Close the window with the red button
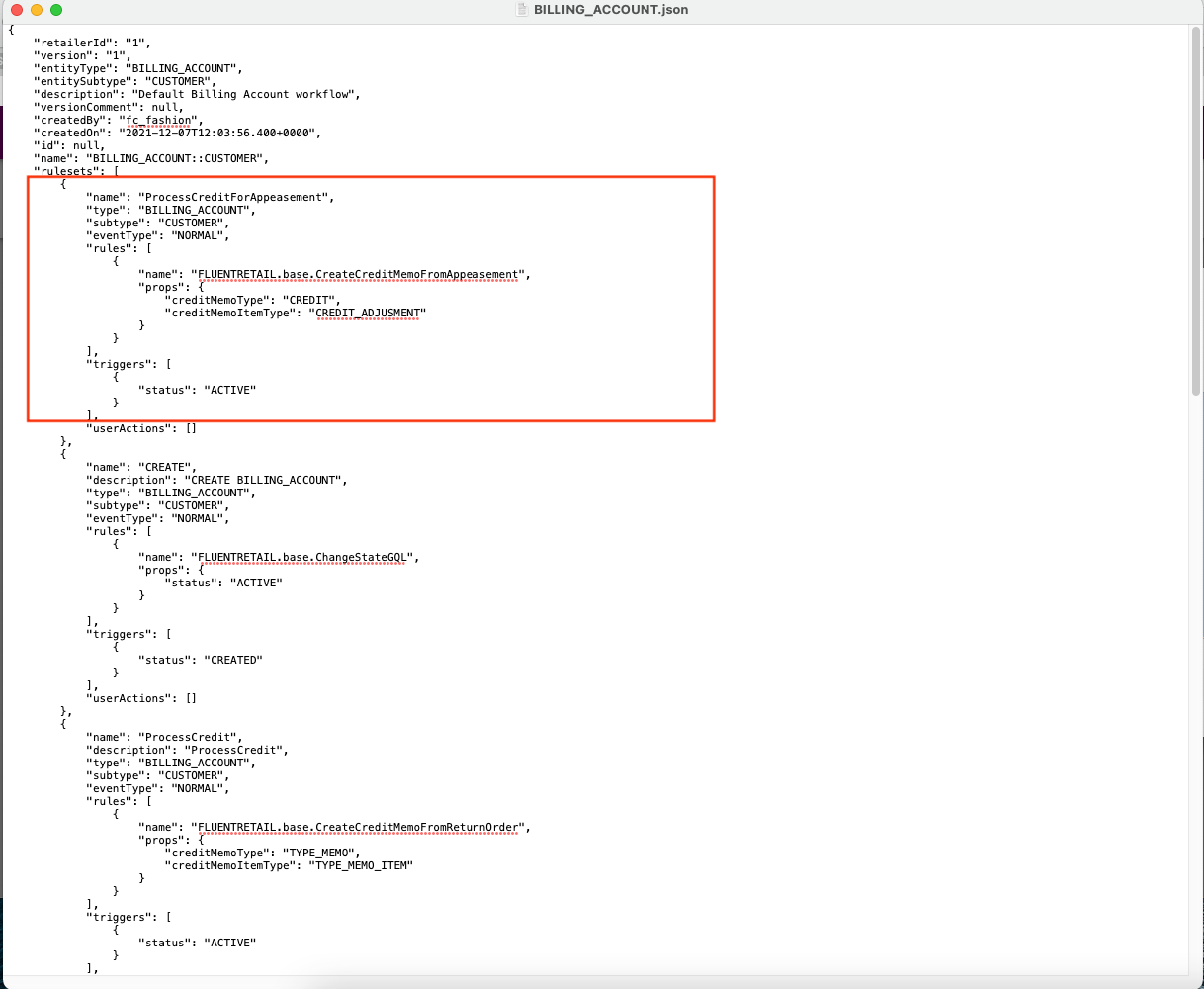Screen dimensions: 1204x989 [x=17, y=10]
